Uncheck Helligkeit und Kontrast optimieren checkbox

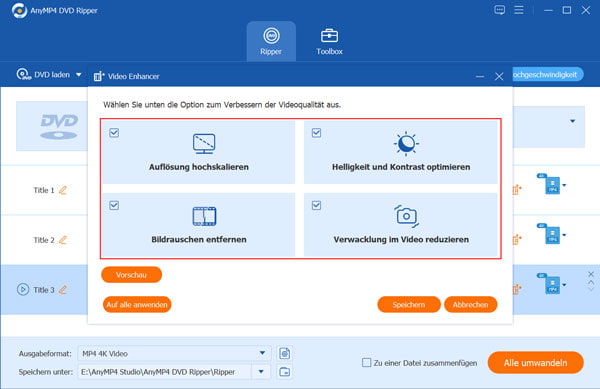point(316,133)
